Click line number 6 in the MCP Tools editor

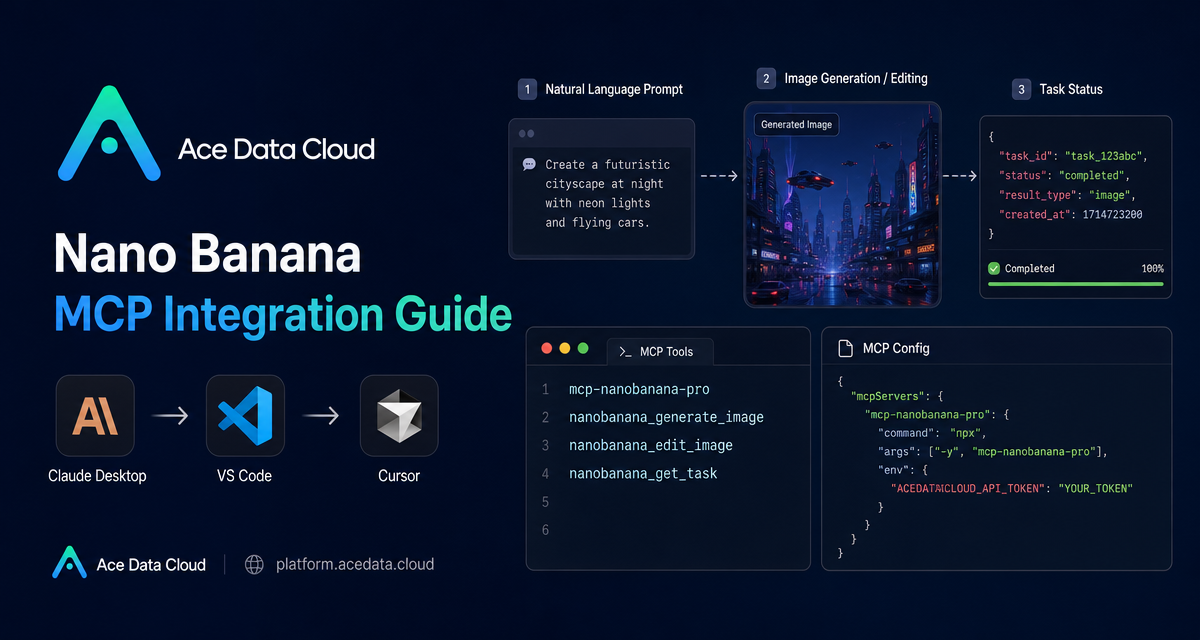point(545,529)
